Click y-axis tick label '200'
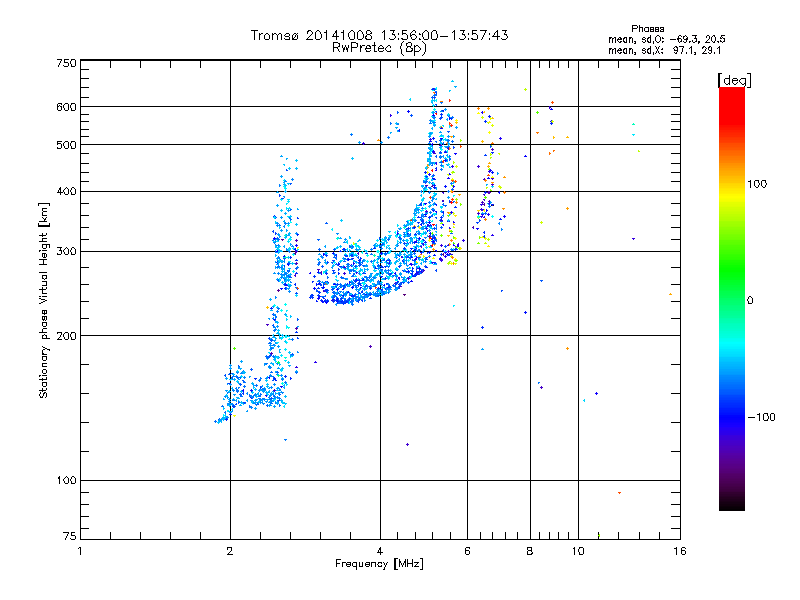This screenshot has width=800, height=600. [x=67, y=336]
